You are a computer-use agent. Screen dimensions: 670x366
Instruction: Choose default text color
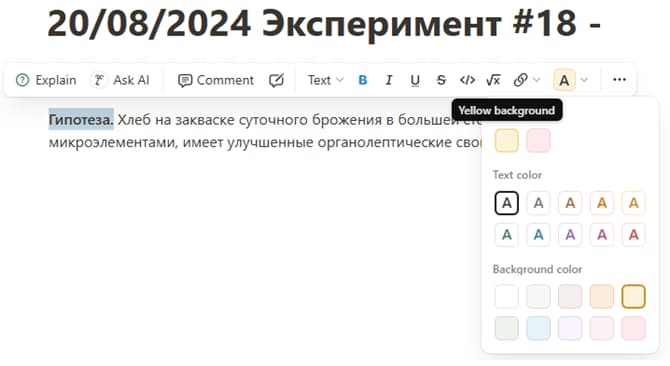(506, 203)
